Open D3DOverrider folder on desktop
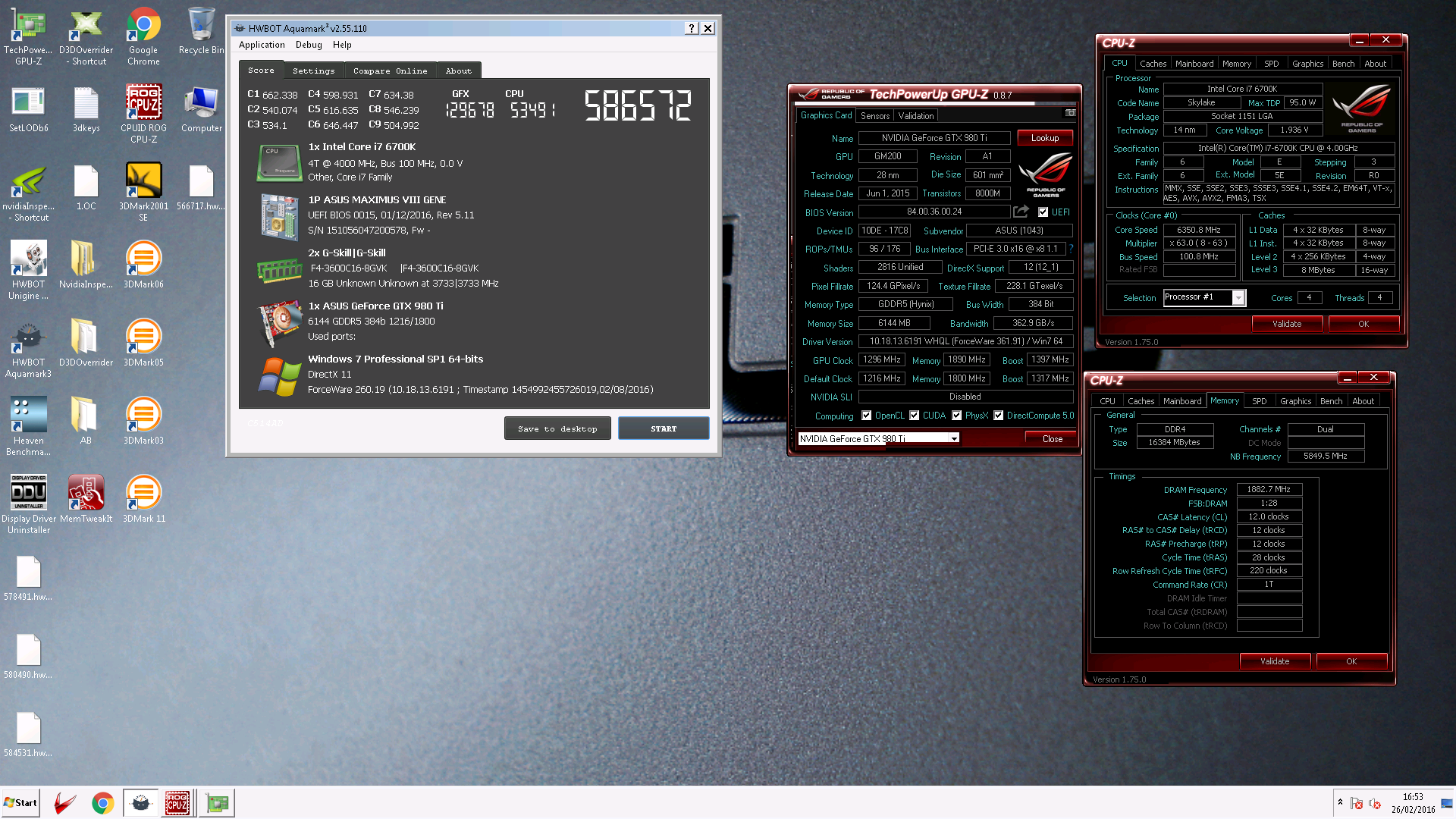 (86, 344)
